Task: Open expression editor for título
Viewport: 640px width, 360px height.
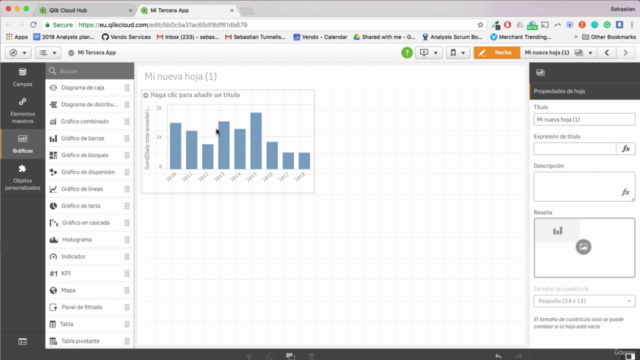Action: [x=626, y=149]
